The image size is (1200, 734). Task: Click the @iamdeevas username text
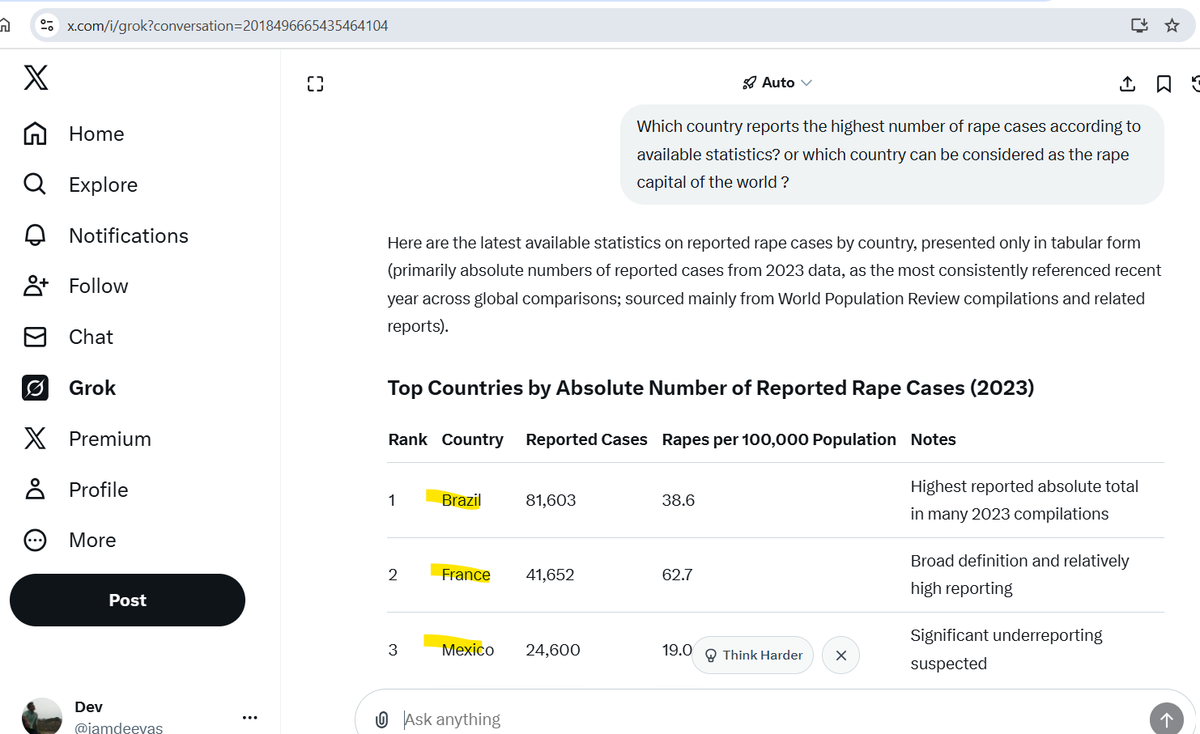(119, 728)
